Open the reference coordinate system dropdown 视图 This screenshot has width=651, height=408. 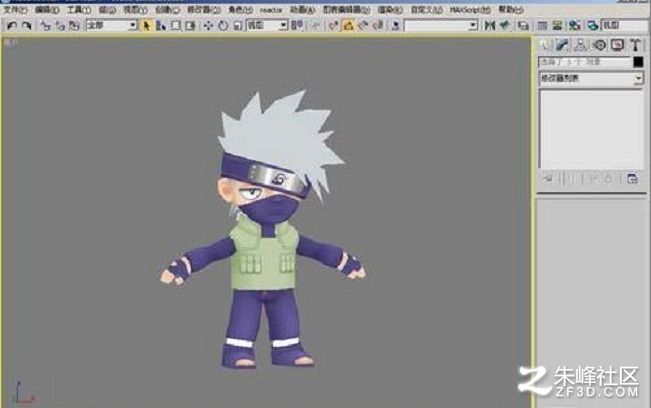(267, 25)
